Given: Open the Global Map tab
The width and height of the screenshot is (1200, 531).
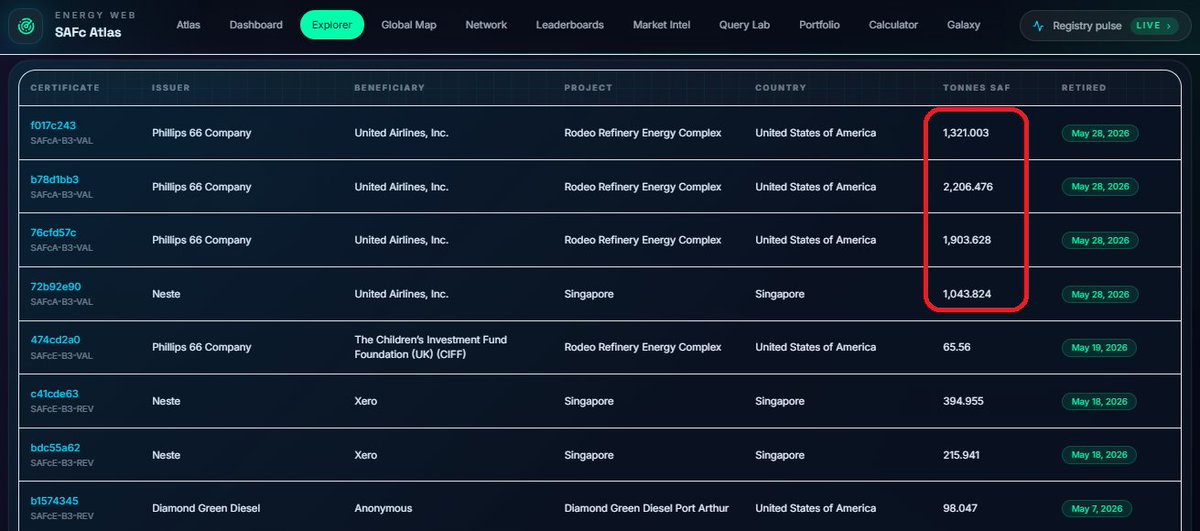Looking at the screenshot, I should (x=409, y=25).
